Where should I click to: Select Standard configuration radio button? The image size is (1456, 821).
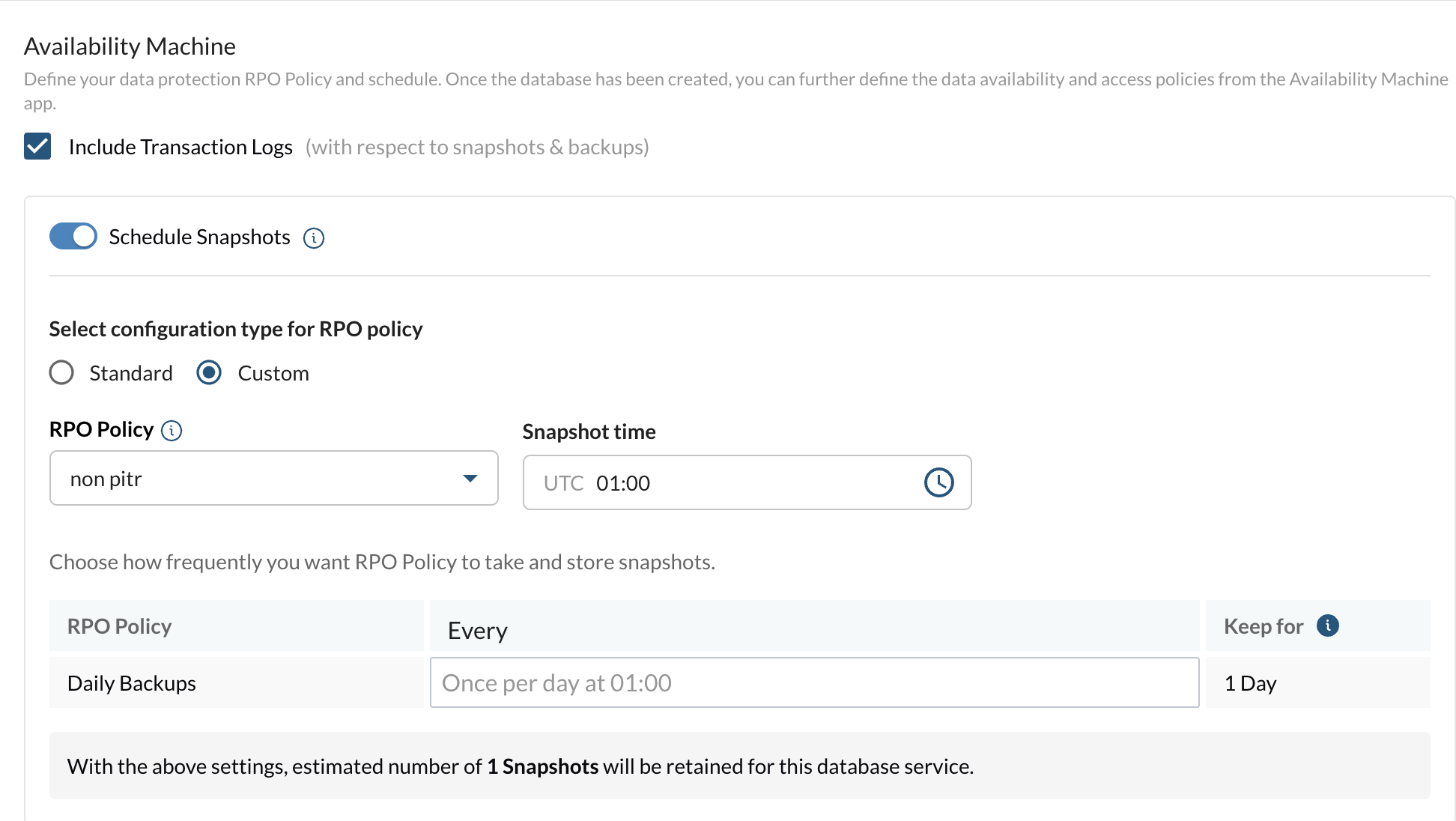61,372
